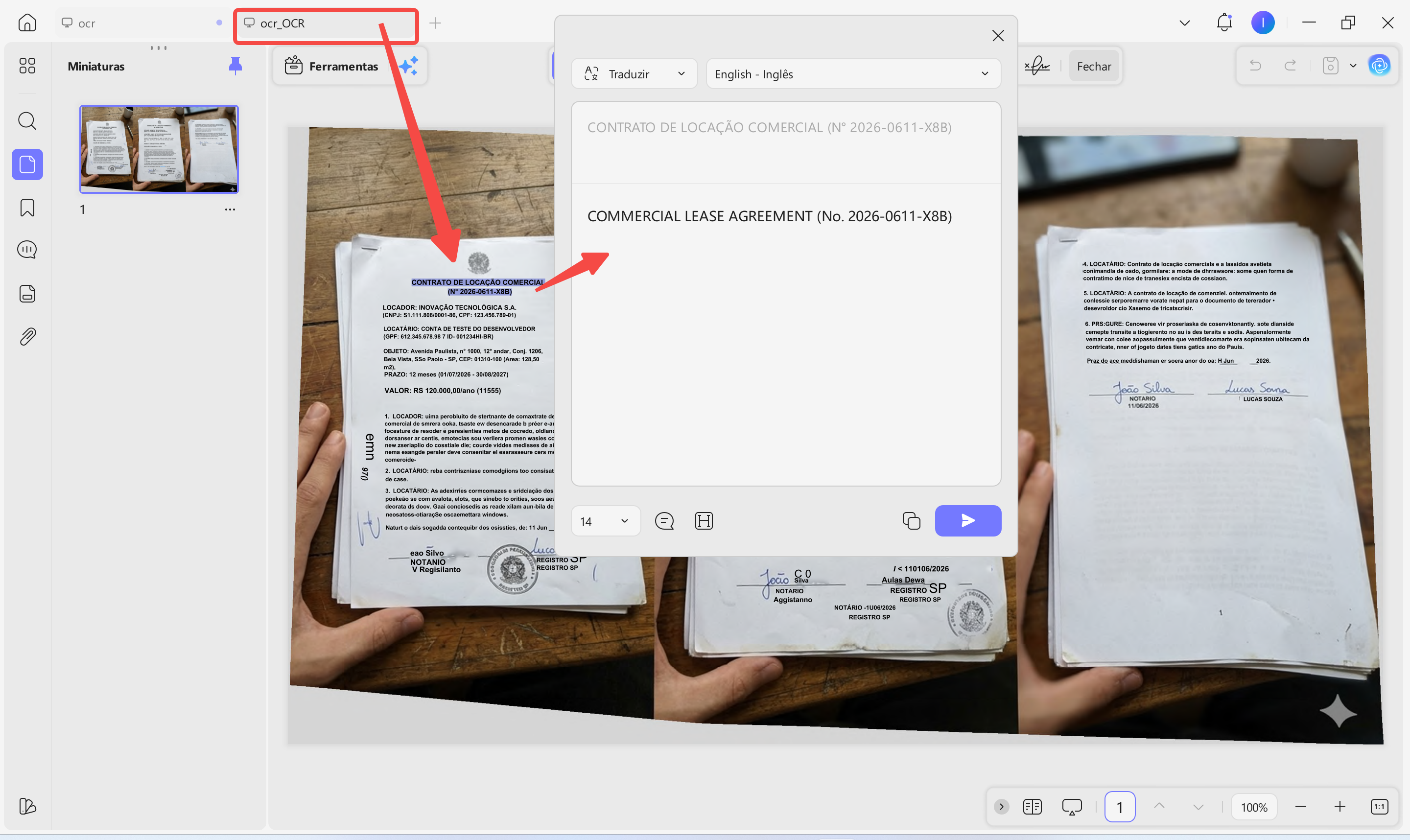This screenshot has width=1410, height=840.
Task: Click the Miniaturas panel title
Action: click(x=96, y=66)
